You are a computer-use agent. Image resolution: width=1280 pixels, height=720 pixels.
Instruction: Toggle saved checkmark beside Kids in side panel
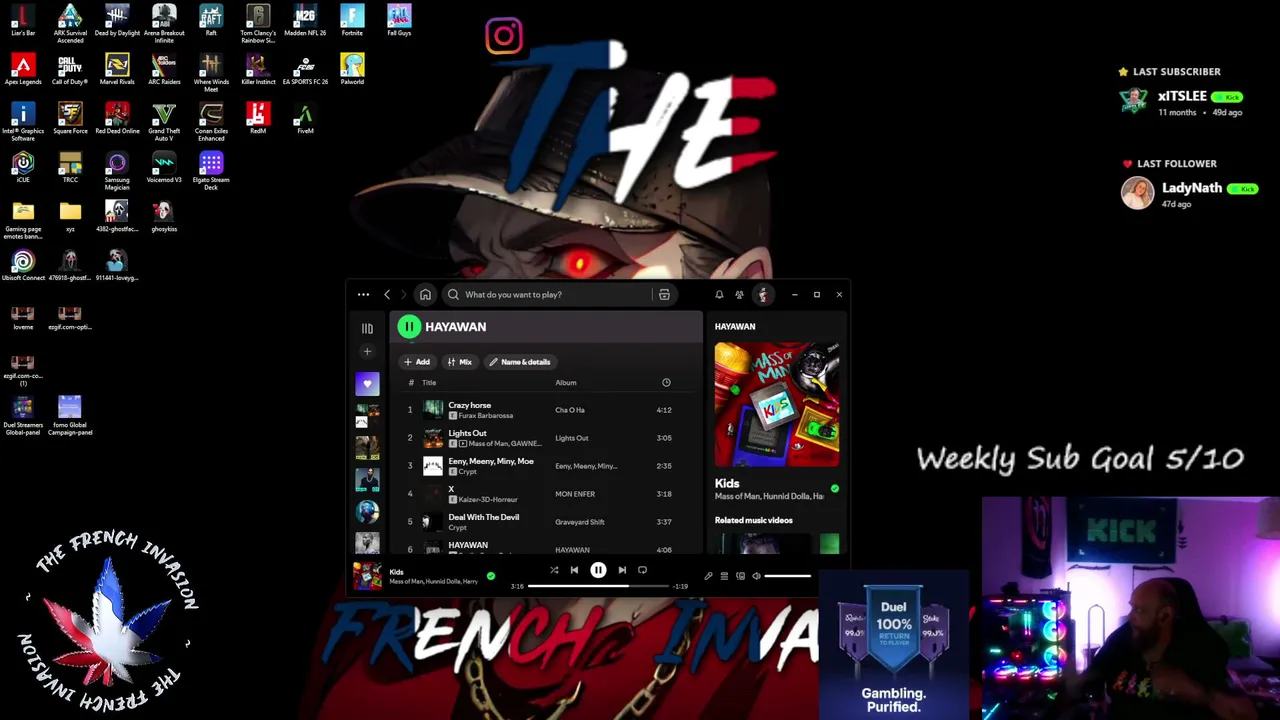835,489
